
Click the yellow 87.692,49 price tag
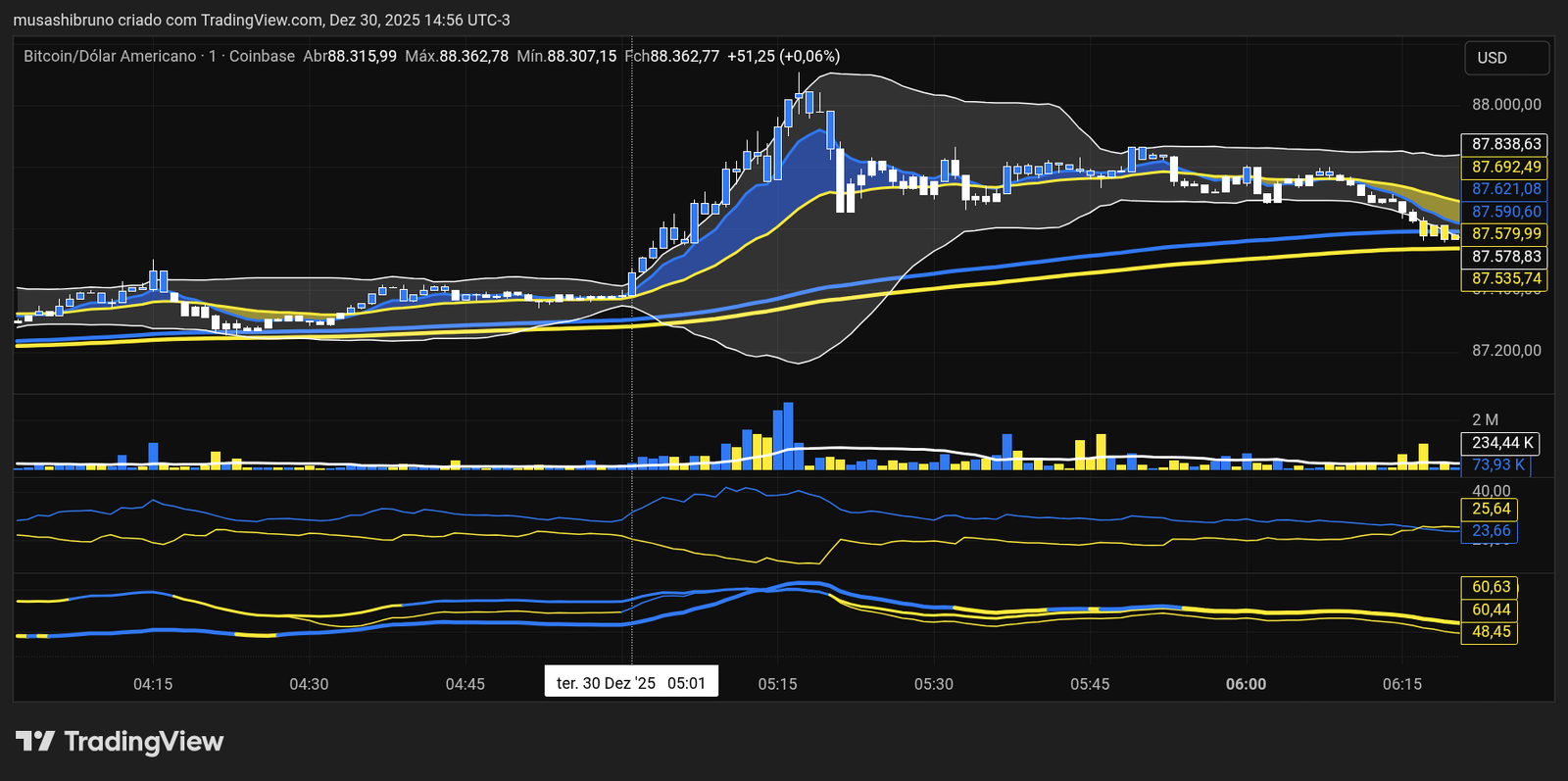point(1505,167)
